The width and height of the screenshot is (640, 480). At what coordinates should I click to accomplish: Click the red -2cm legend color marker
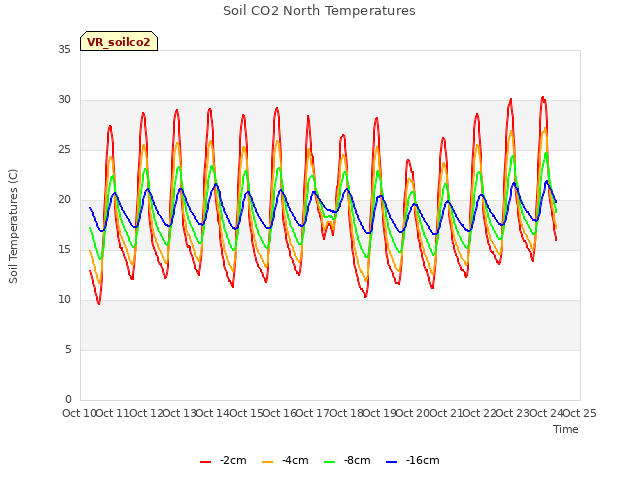(x=205, y=462)
